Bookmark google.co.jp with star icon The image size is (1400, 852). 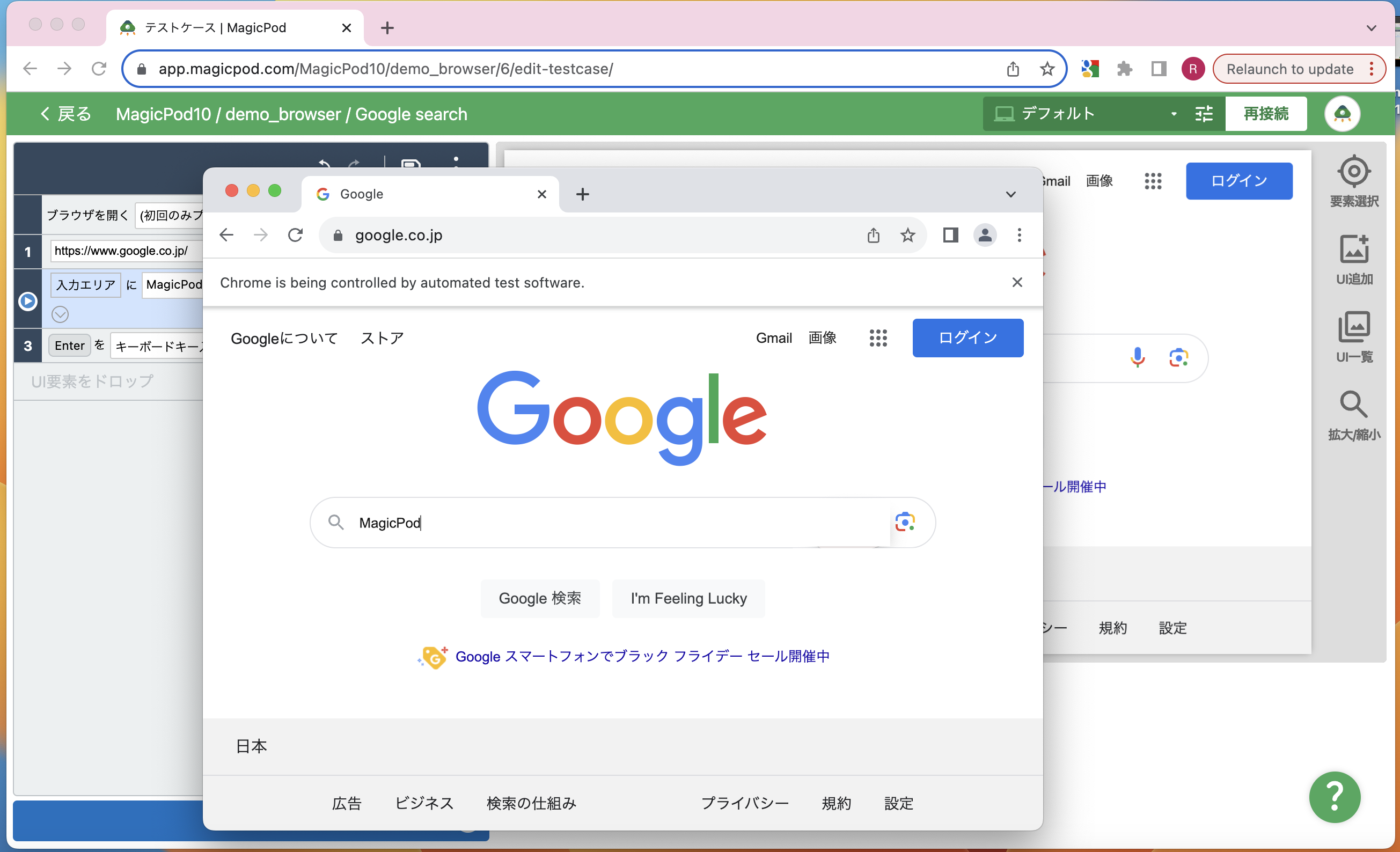pyautogui.click(x=907, y=234)
